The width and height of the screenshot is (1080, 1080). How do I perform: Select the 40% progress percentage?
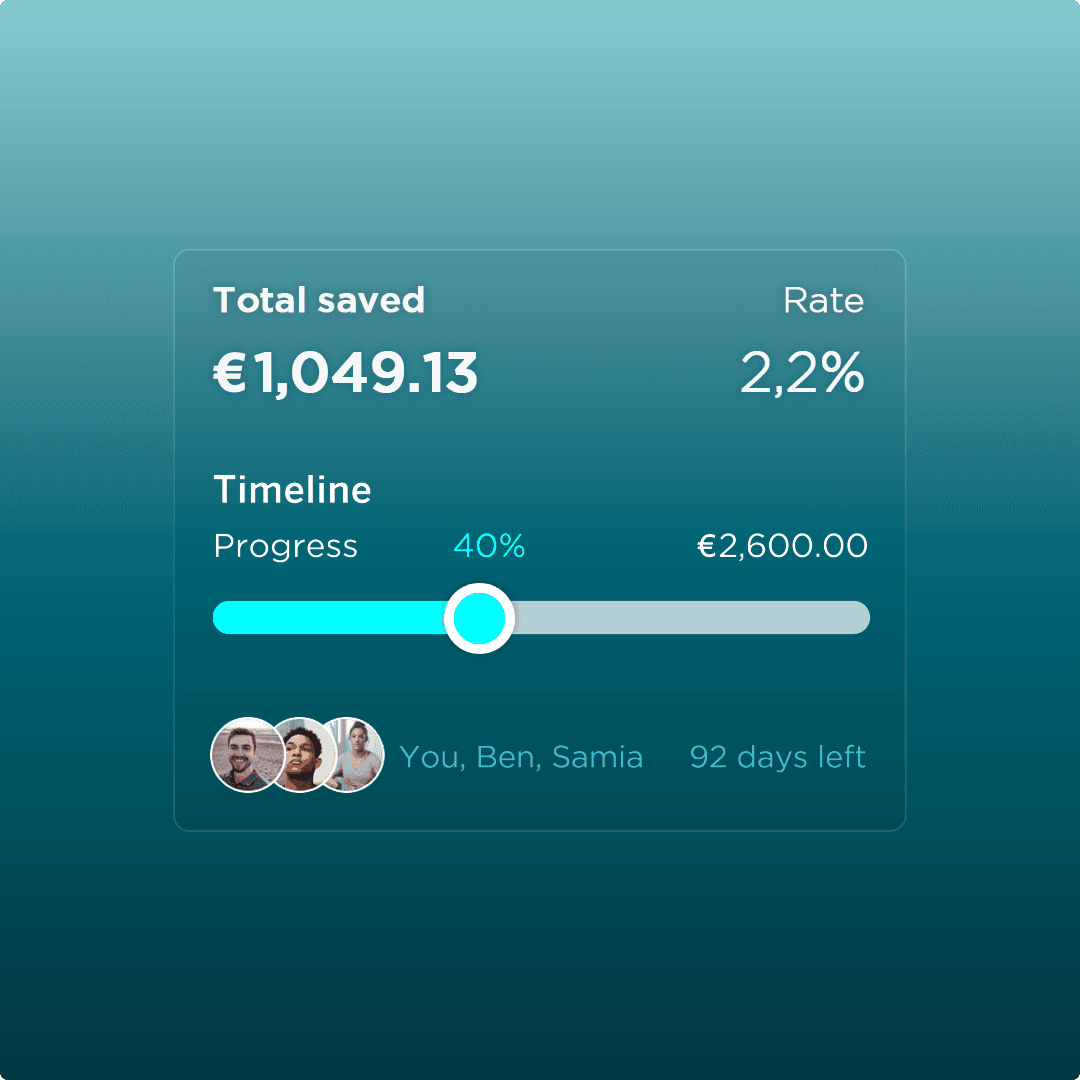click(x=489, y=546)
